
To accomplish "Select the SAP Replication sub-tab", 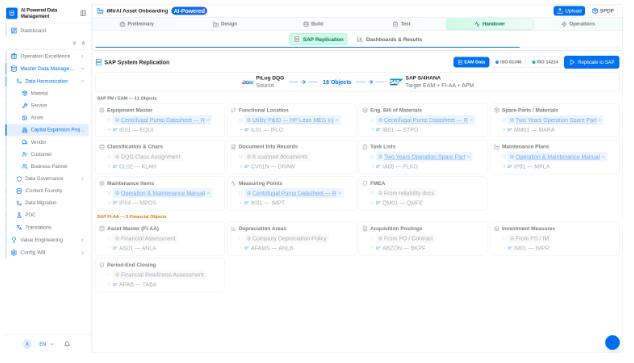I will 318,39.
